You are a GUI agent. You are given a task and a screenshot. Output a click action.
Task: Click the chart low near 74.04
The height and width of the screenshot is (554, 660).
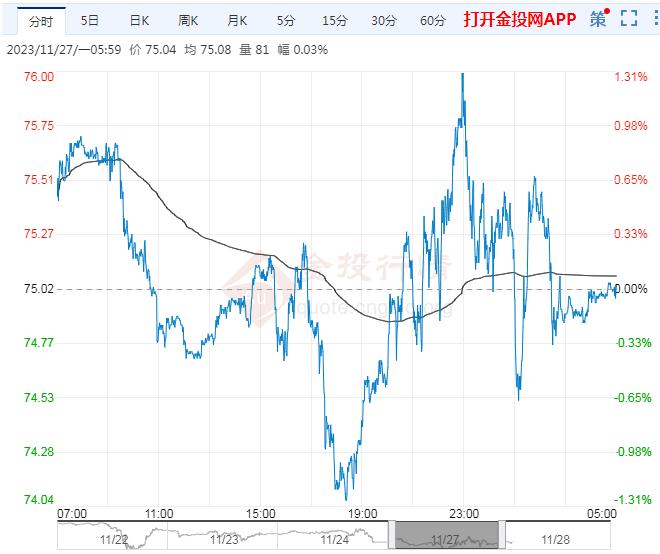346,496
